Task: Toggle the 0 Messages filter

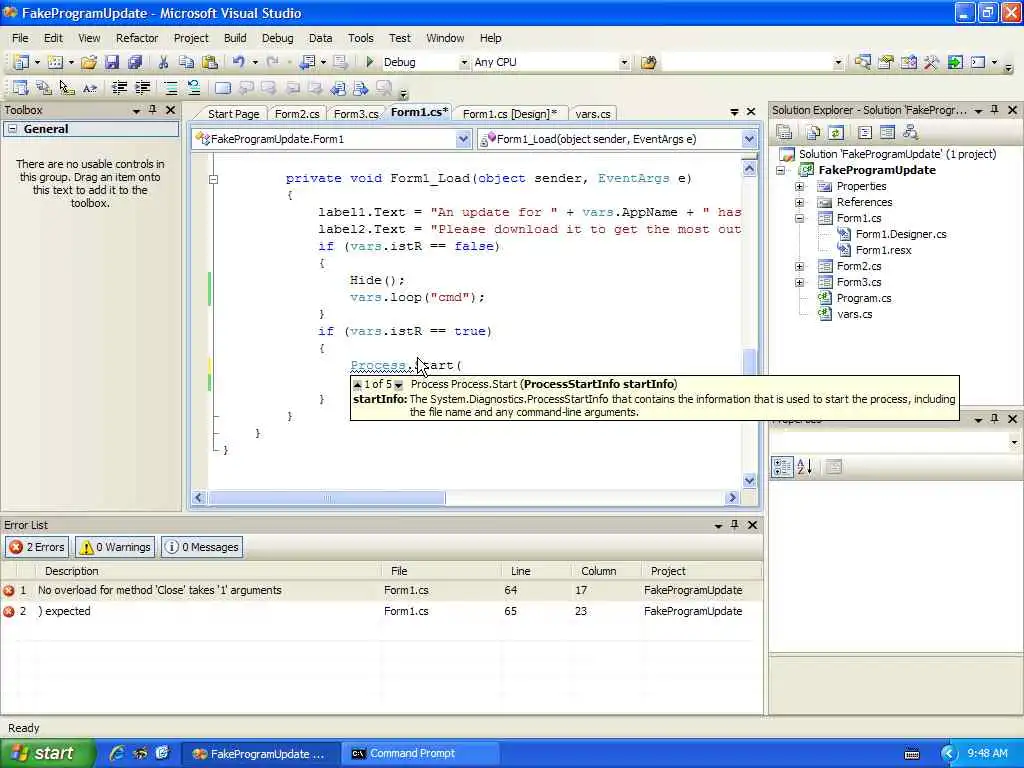Action: (x=202, y=547)
